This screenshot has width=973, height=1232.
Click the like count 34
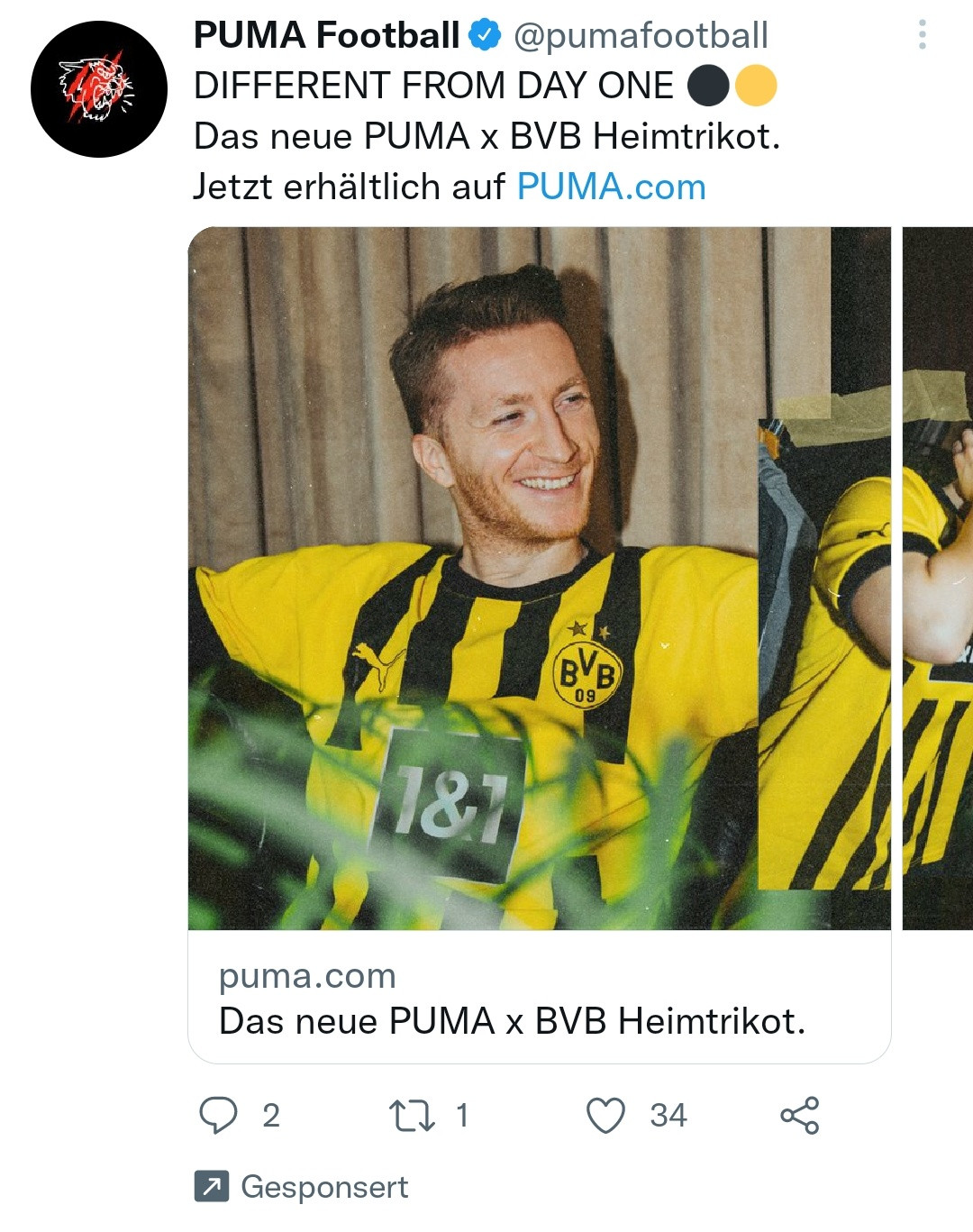[x=668, y=1116]
